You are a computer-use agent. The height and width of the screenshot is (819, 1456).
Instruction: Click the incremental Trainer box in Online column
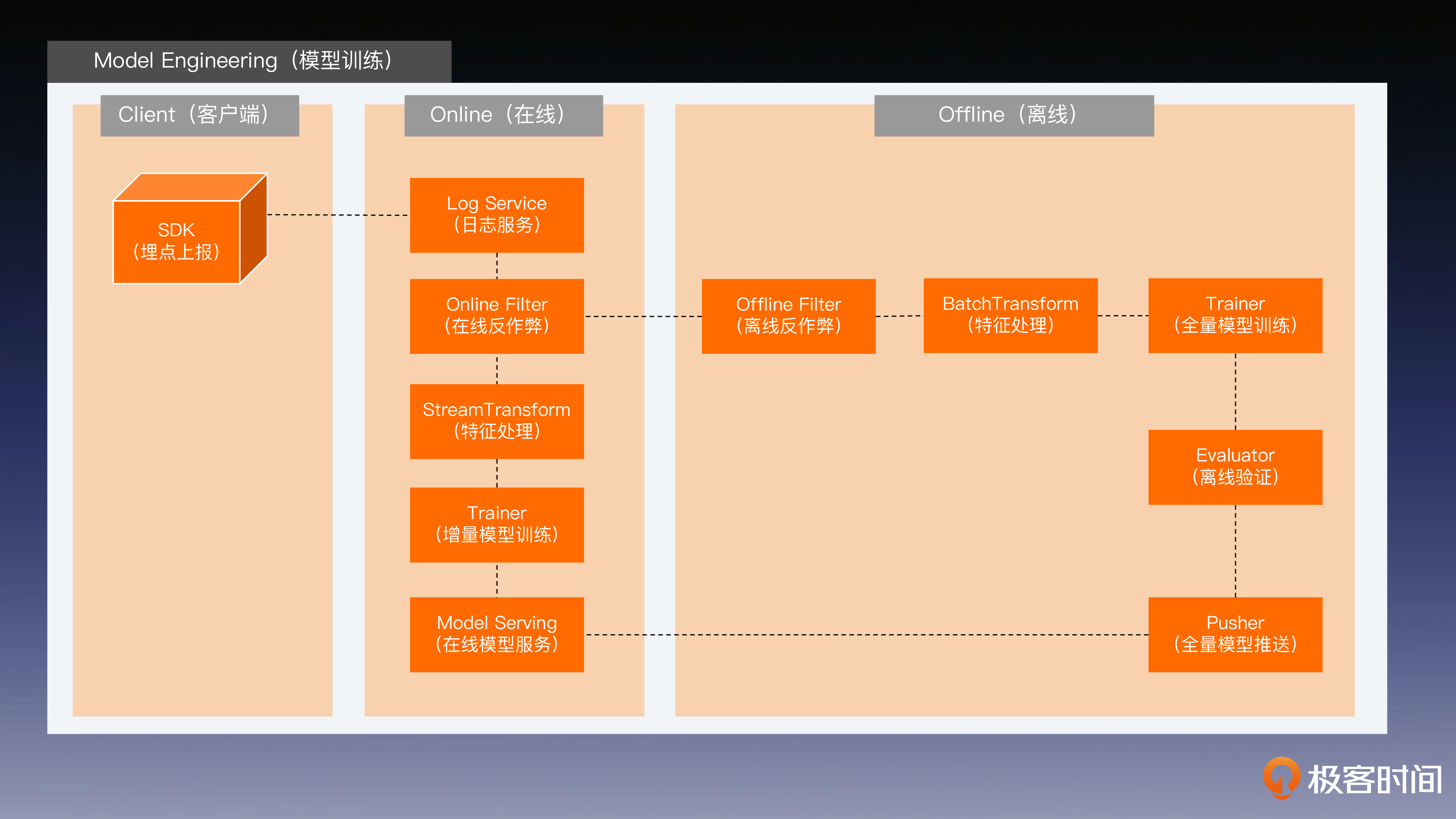click(496, 524)
